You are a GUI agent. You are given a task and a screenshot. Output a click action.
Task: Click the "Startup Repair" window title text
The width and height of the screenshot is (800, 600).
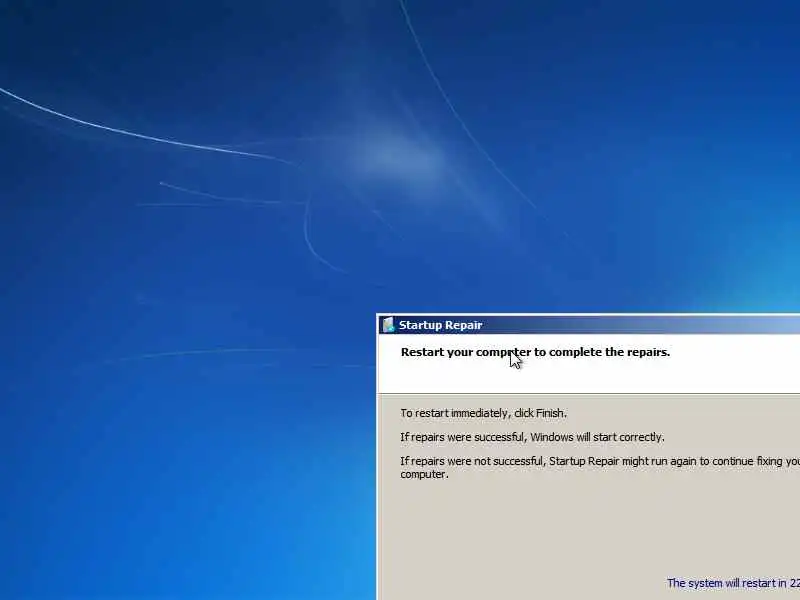[x=440, y=326]
